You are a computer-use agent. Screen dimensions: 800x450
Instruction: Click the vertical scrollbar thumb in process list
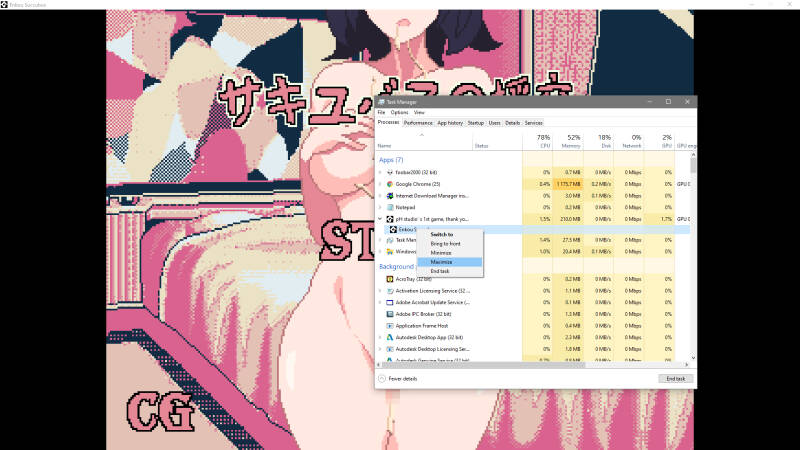693,165
